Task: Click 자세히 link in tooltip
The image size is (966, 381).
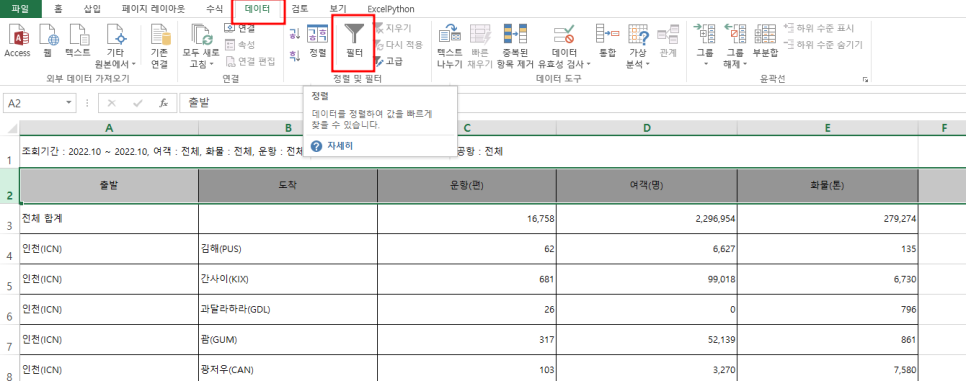Action: coord(339,146)
